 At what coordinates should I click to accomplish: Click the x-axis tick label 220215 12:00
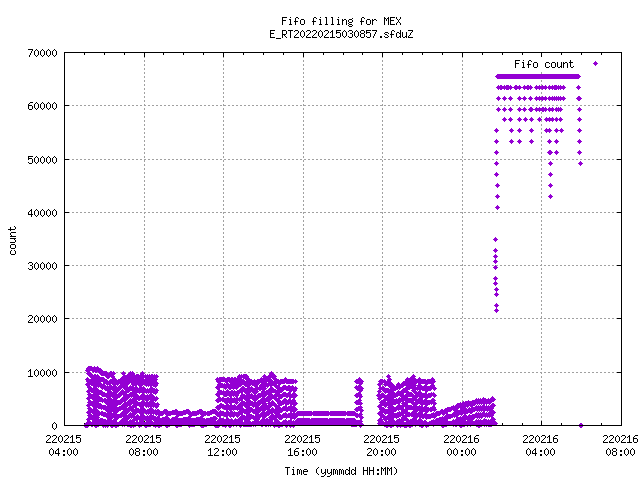point(223,445)
